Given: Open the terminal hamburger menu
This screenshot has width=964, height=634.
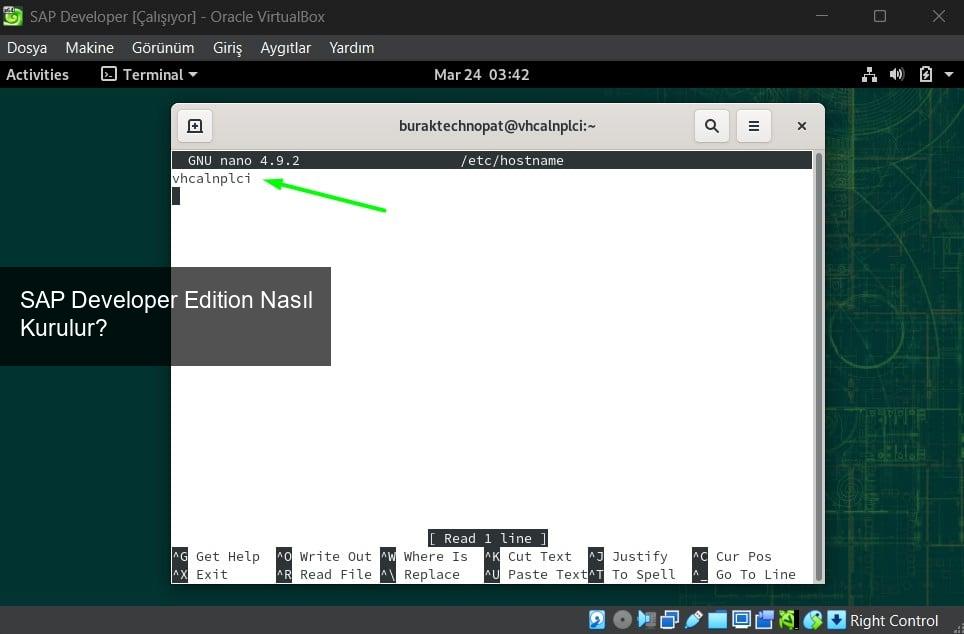Looking at the screenshot, I should click(x=754, y=126).
